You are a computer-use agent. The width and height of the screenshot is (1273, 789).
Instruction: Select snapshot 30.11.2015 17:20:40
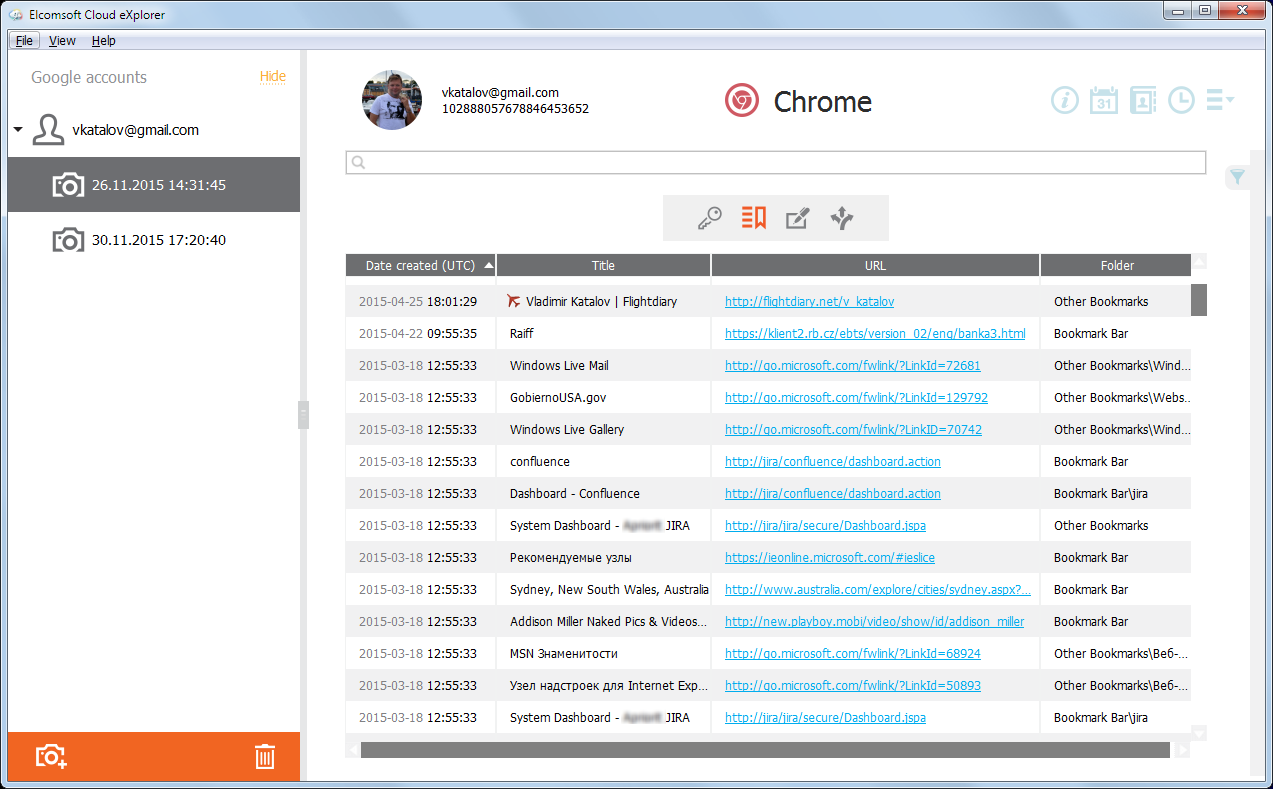pyautogui.click(x=158, y=240)
